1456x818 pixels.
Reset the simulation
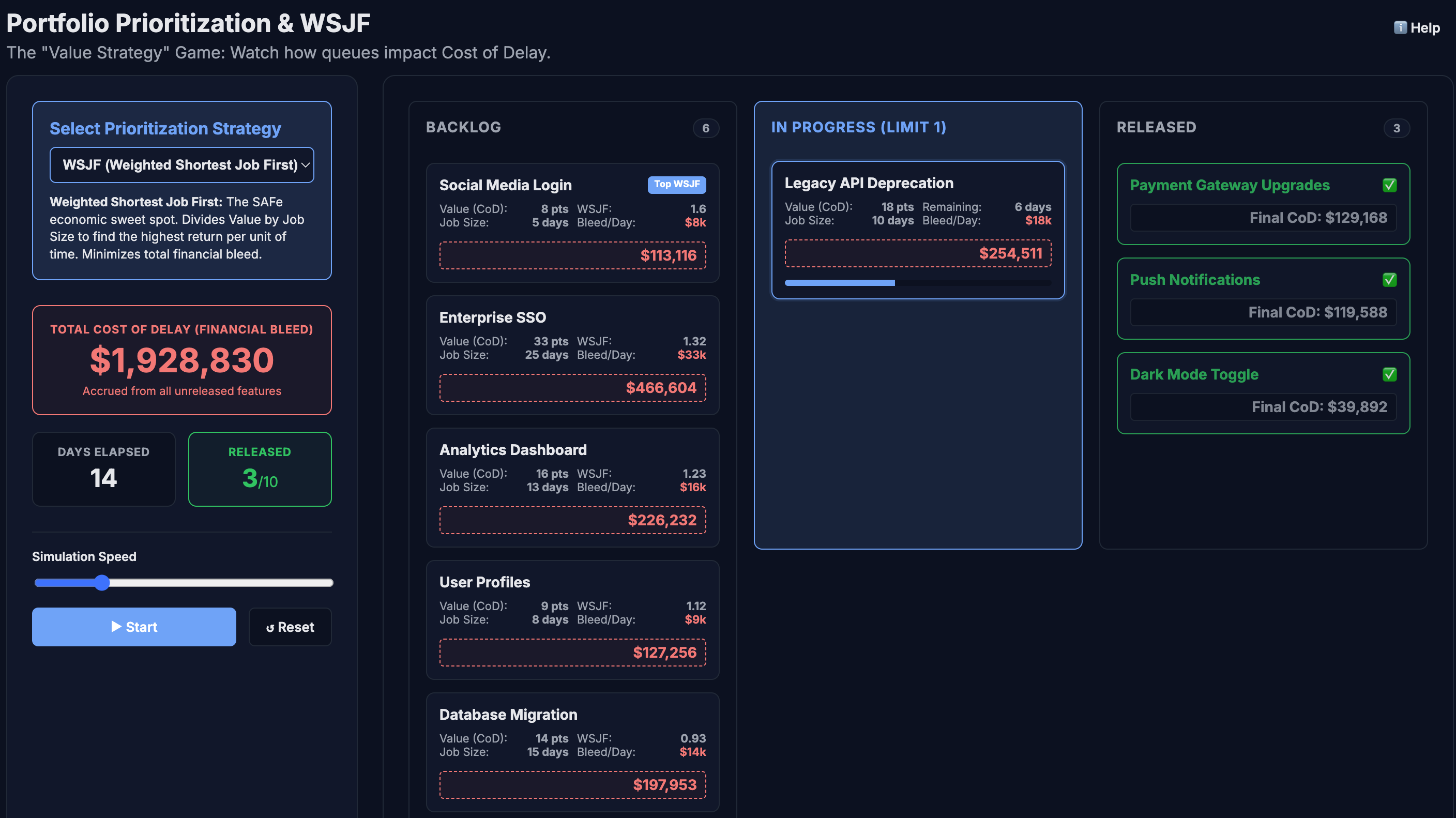(290, 626)
